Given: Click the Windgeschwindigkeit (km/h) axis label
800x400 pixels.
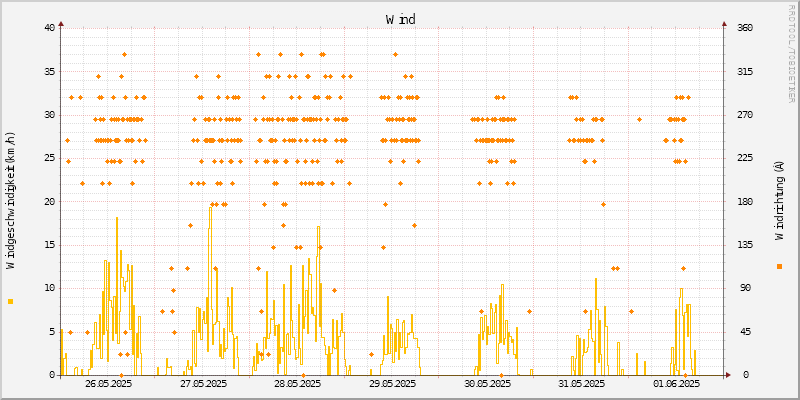Looking at the screenshot, I should [x=10, y=200].
